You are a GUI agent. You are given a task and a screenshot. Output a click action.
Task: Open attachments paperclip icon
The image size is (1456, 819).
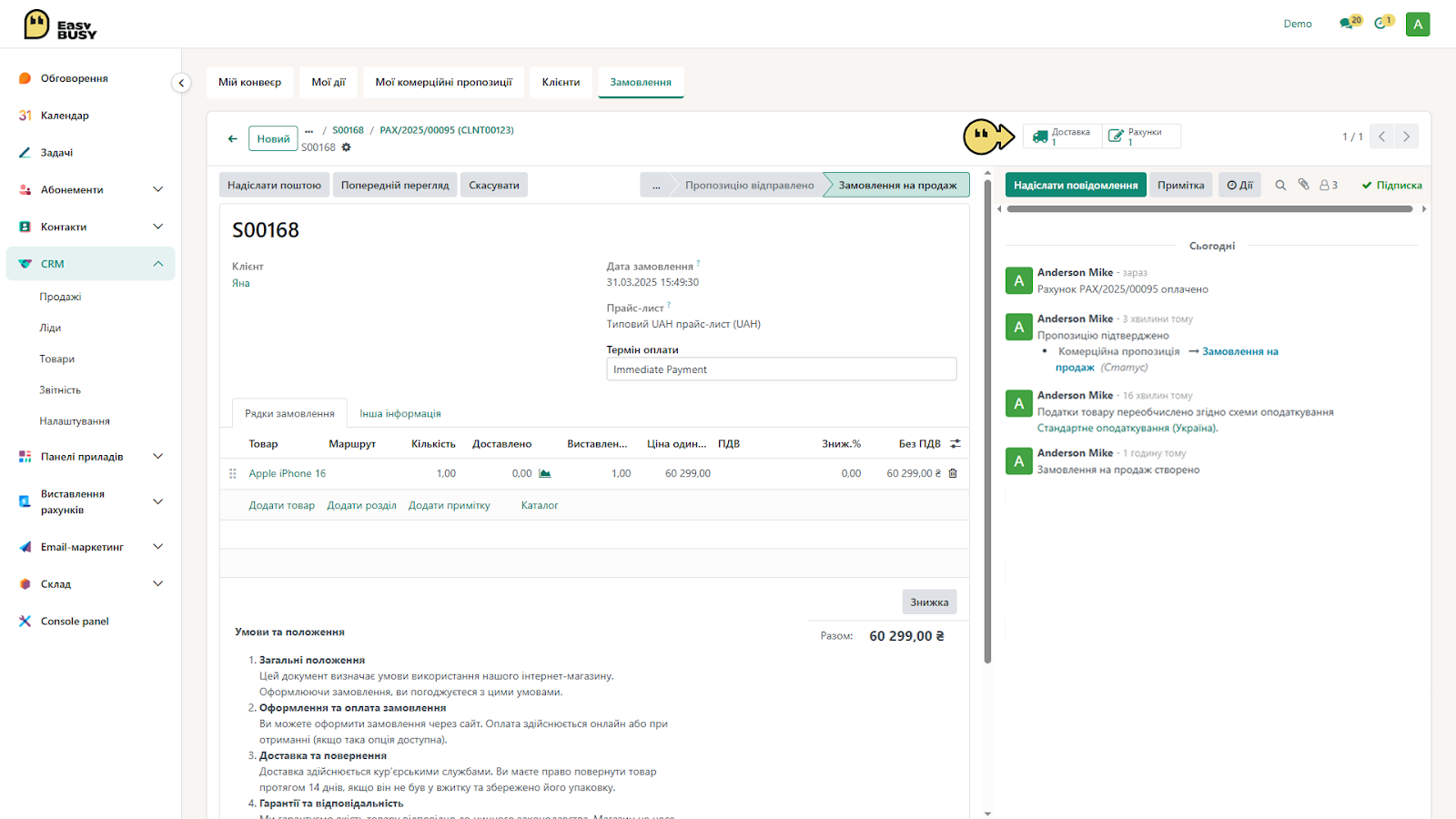coord(1303,185)
